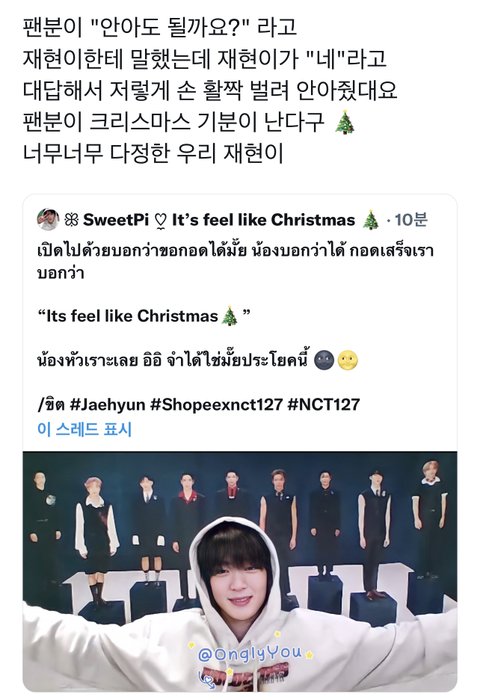Click the heart symbol after SweetPi
480x700 pixels.
point(161,221)
